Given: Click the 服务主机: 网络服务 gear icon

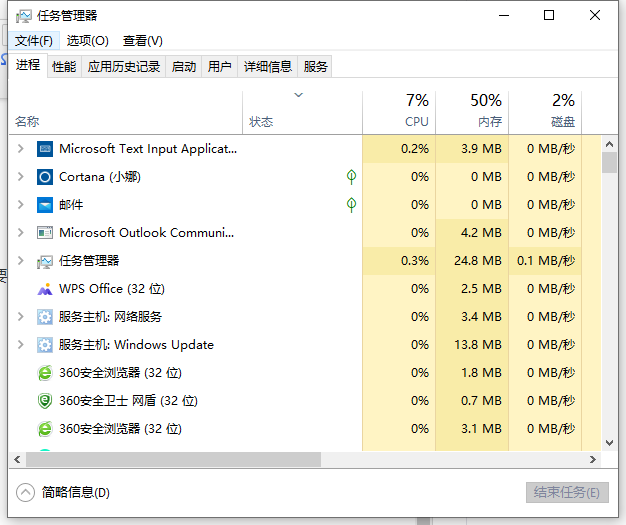Looking at the screenshot, I should pos(45,317).
